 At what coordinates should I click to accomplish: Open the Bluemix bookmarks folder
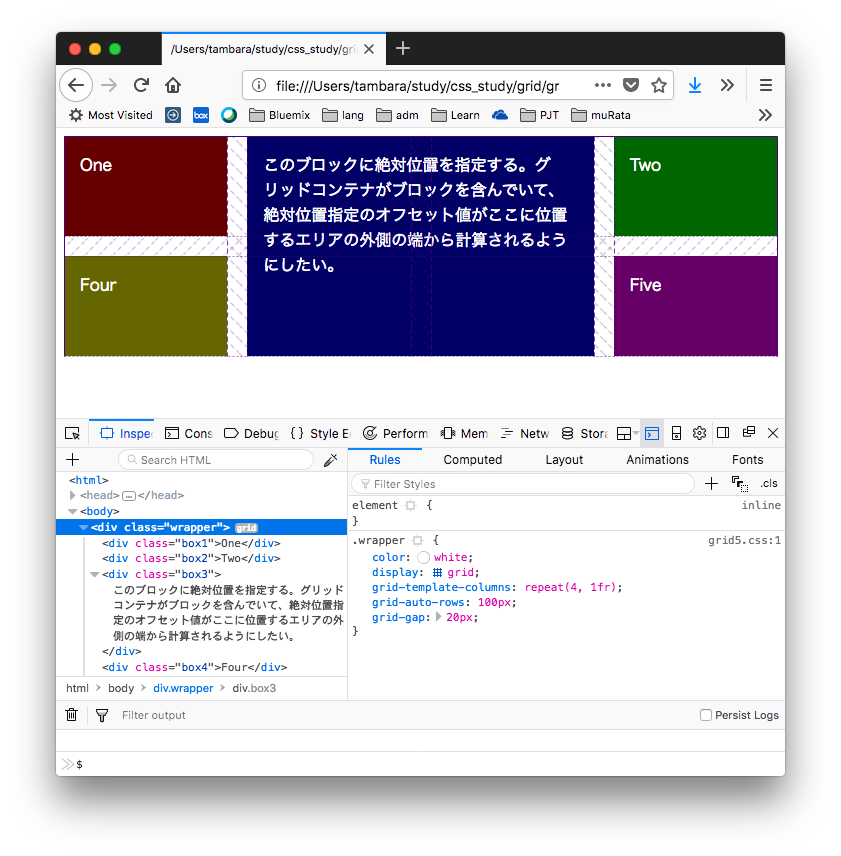pyautogui.click(x=279, y=115)
